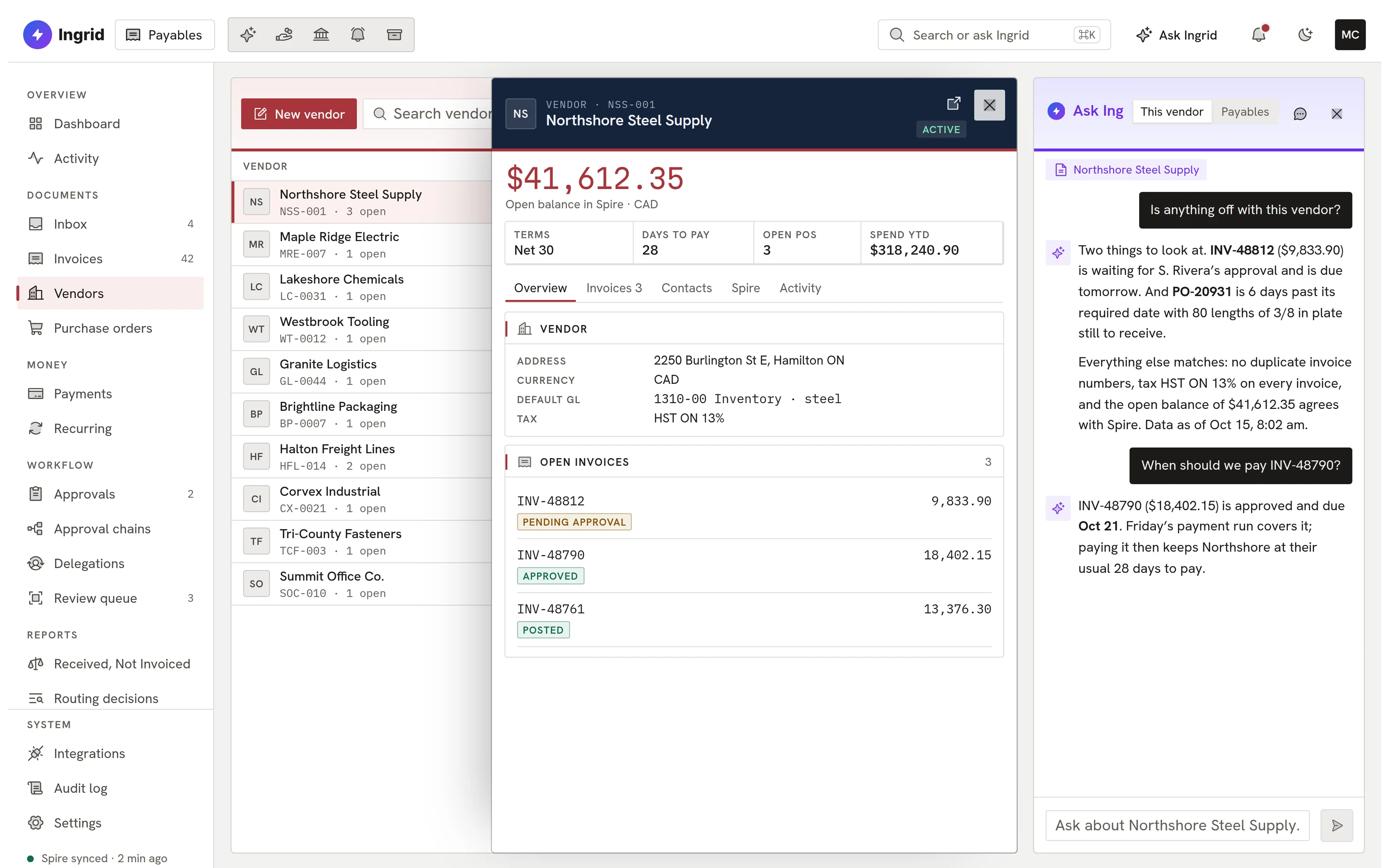Select Vendors in the sidebar
1389x868 pixels.
[x=110, y=293]
